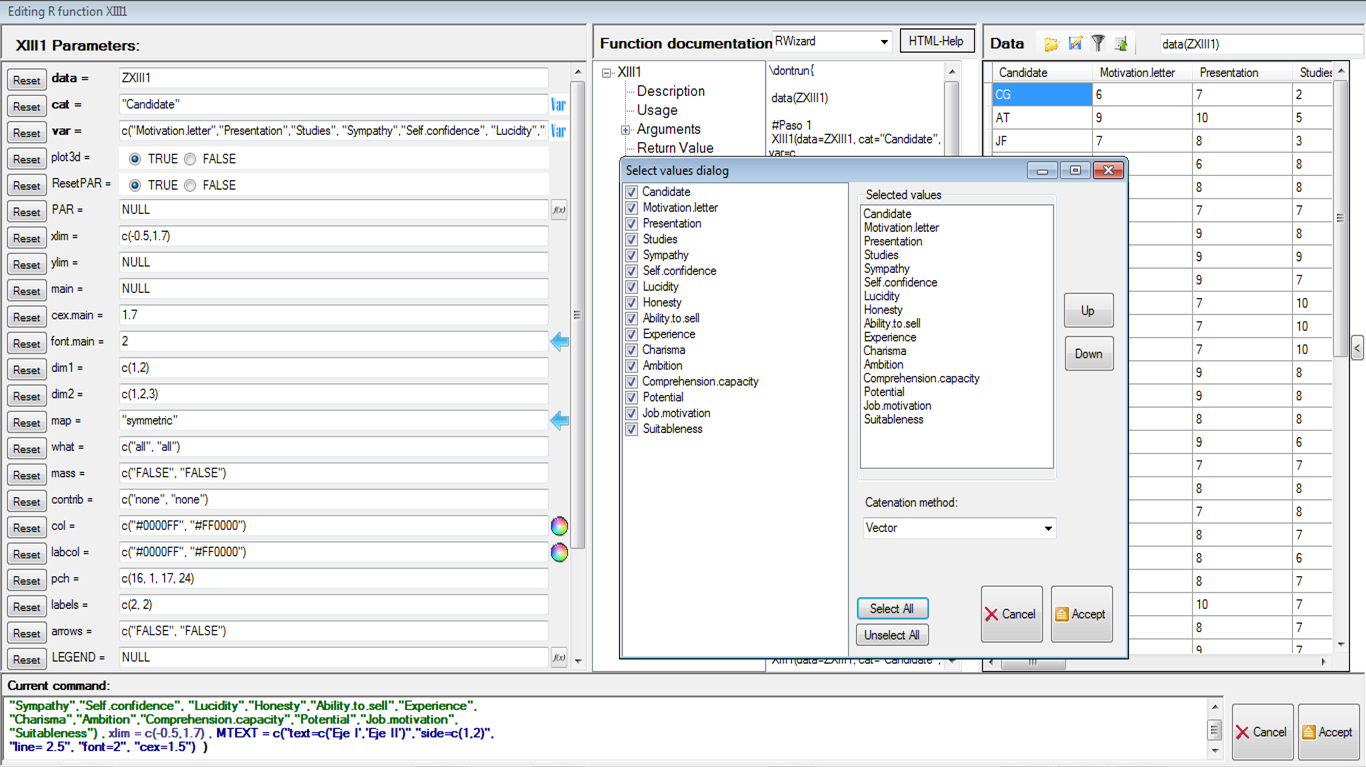Cancel the function editing at bottom

pyautogui.click(x=1262, y=732)
